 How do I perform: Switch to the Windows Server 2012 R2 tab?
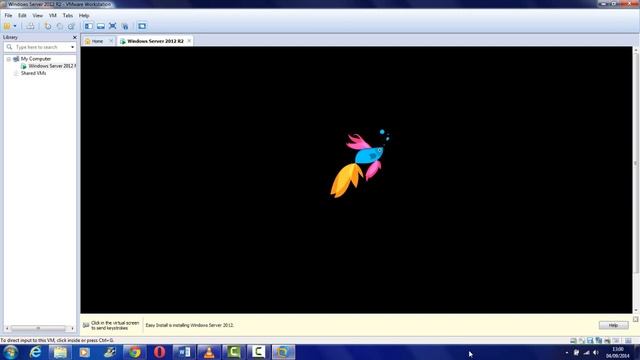coord(155,41)
